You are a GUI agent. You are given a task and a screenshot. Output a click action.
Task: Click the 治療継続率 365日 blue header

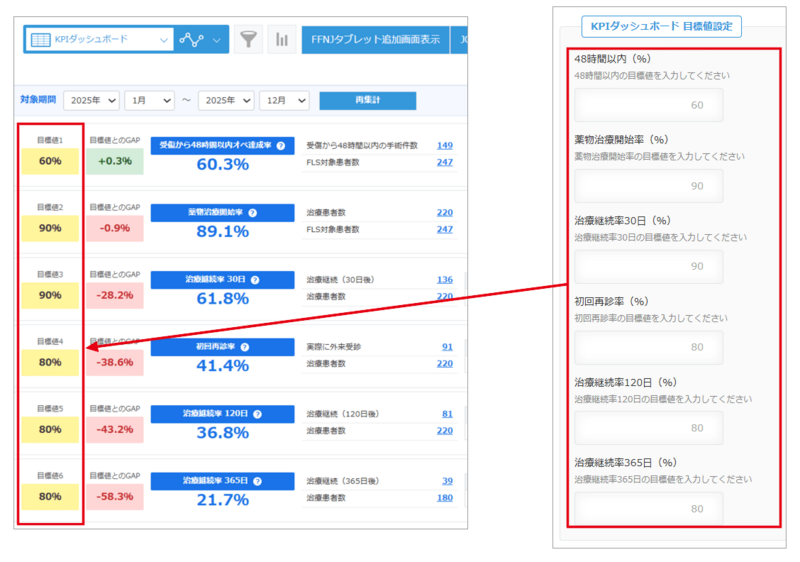pos(222,481)
